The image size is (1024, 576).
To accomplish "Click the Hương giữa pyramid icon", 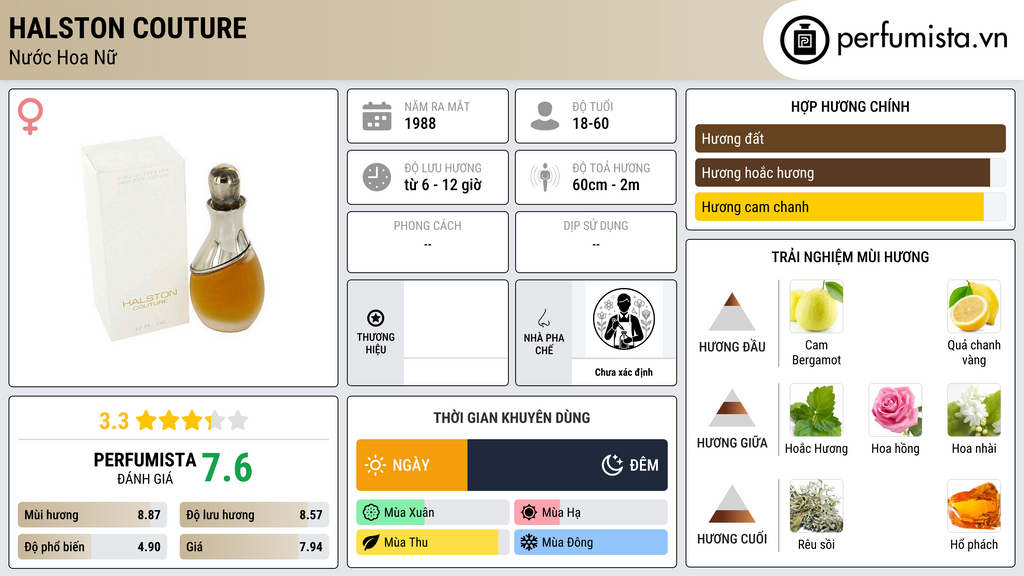I will 732,408.
